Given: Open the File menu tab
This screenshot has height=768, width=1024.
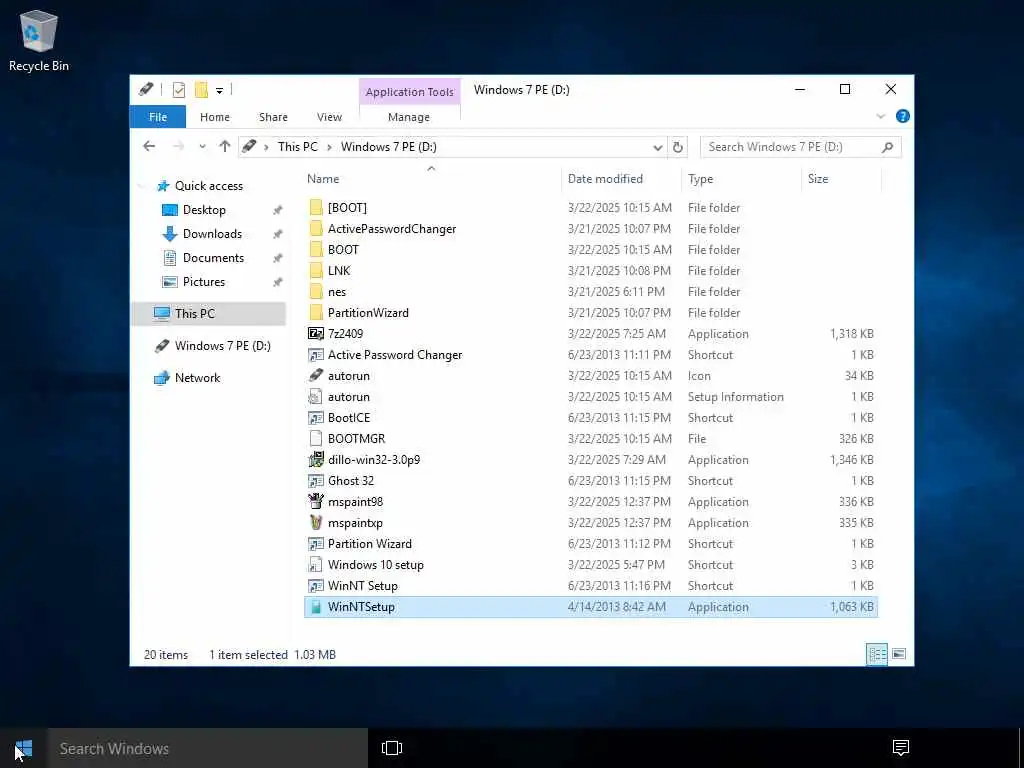Looking at the screenshot, I should click(x=157, y=117).
